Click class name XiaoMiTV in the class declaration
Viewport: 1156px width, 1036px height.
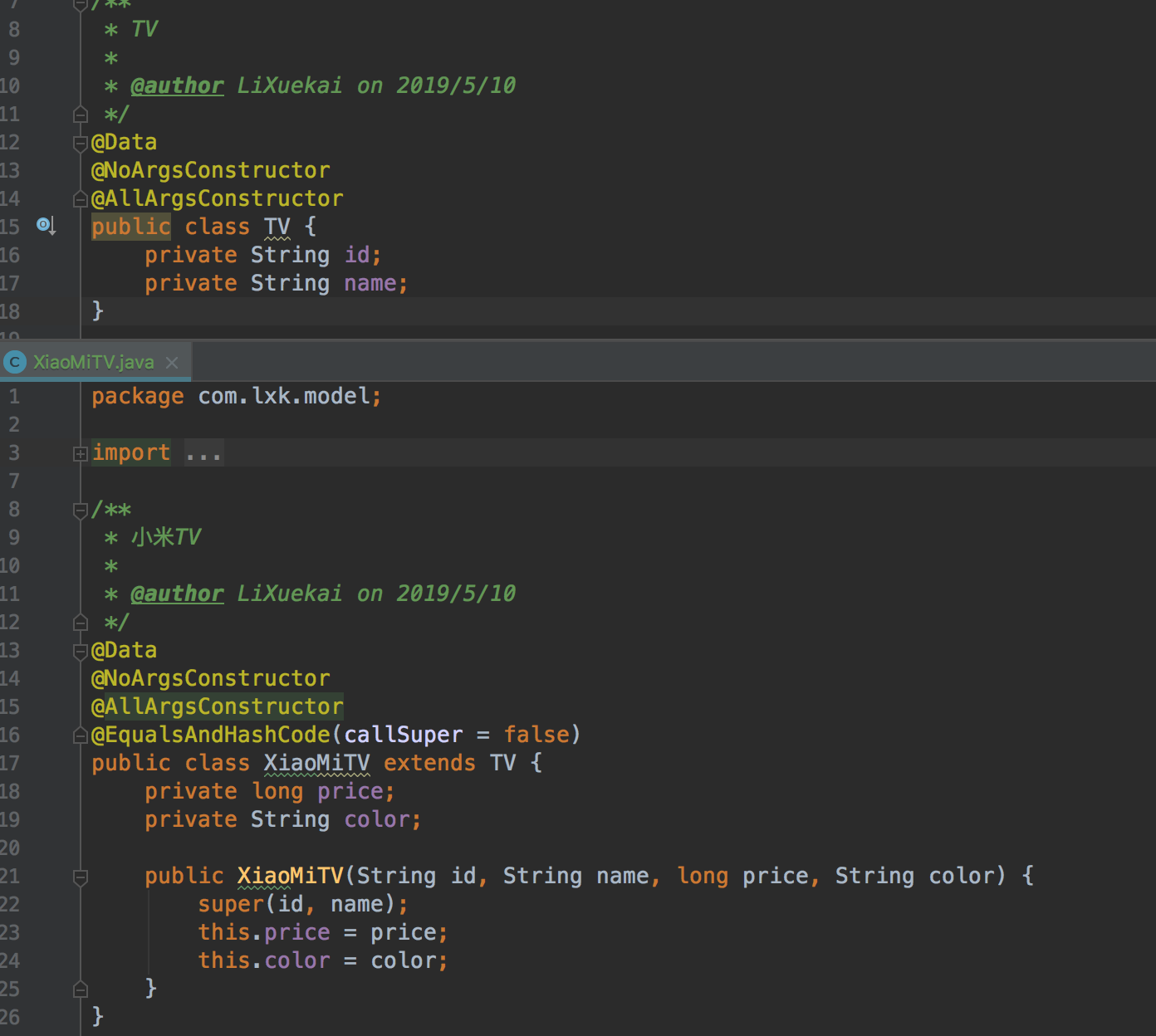point(317,763)
